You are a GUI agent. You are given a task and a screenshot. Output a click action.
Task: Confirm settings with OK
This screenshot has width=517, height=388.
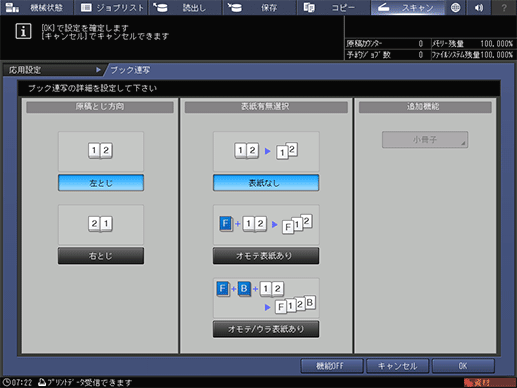tap(463, 366)
